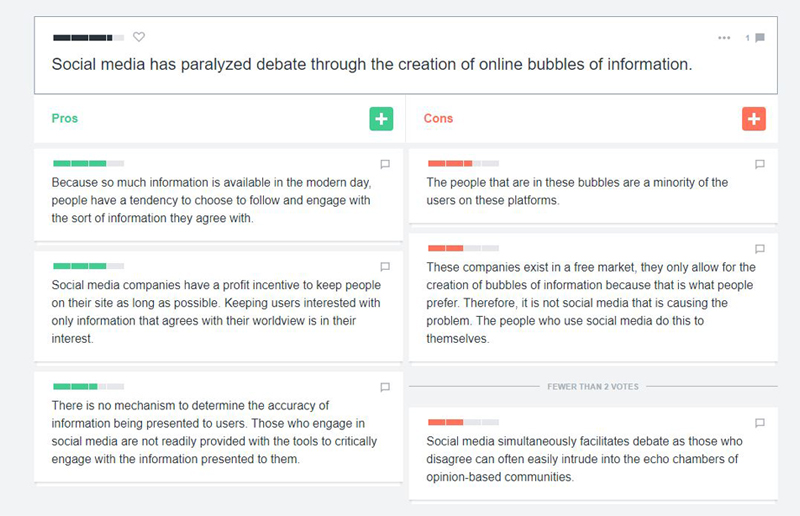Click red rating bar on 'free market' con
800x516 pixels.
461,248
